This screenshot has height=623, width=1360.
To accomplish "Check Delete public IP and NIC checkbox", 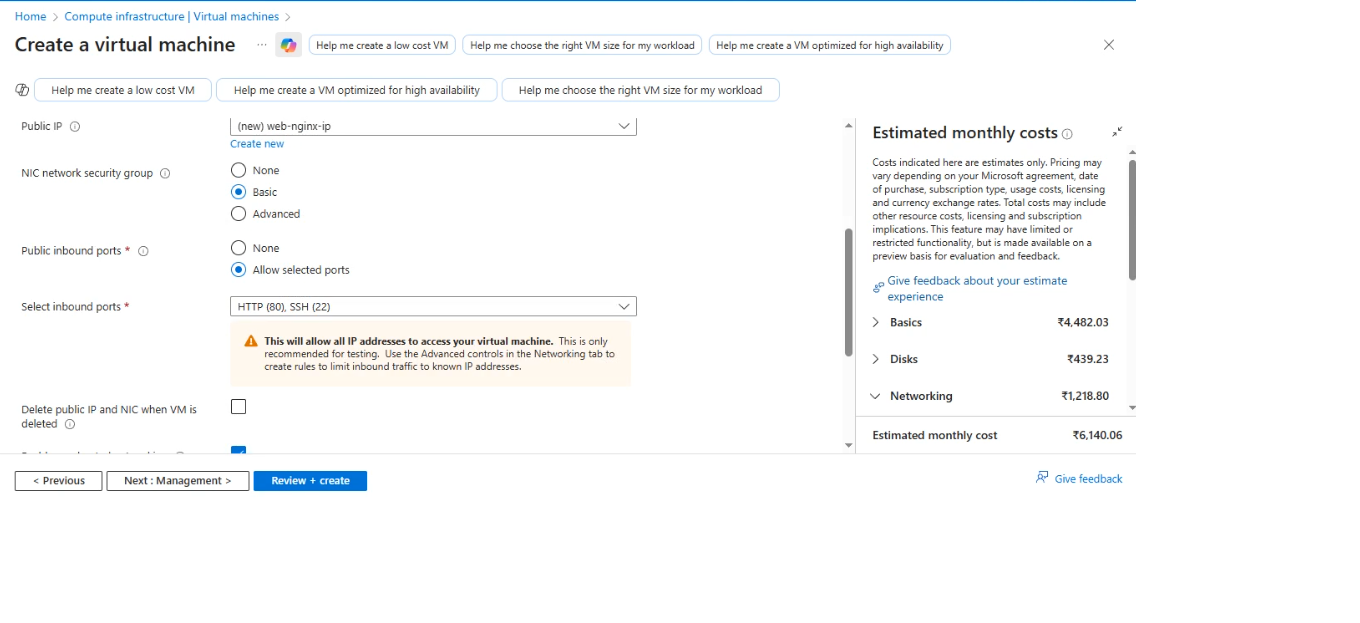I will point(238,406).
